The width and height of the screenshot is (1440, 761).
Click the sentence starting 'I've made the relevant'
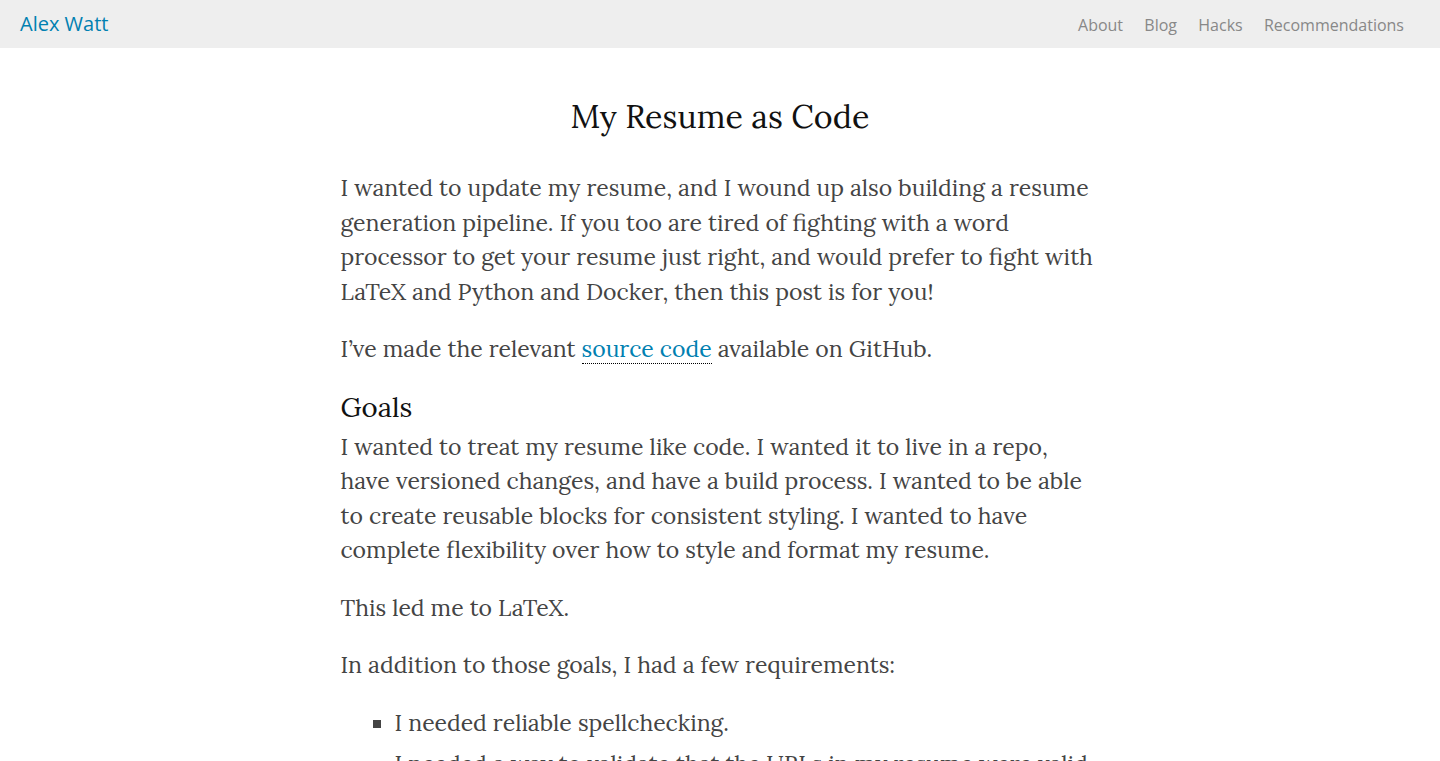(636, 349)
